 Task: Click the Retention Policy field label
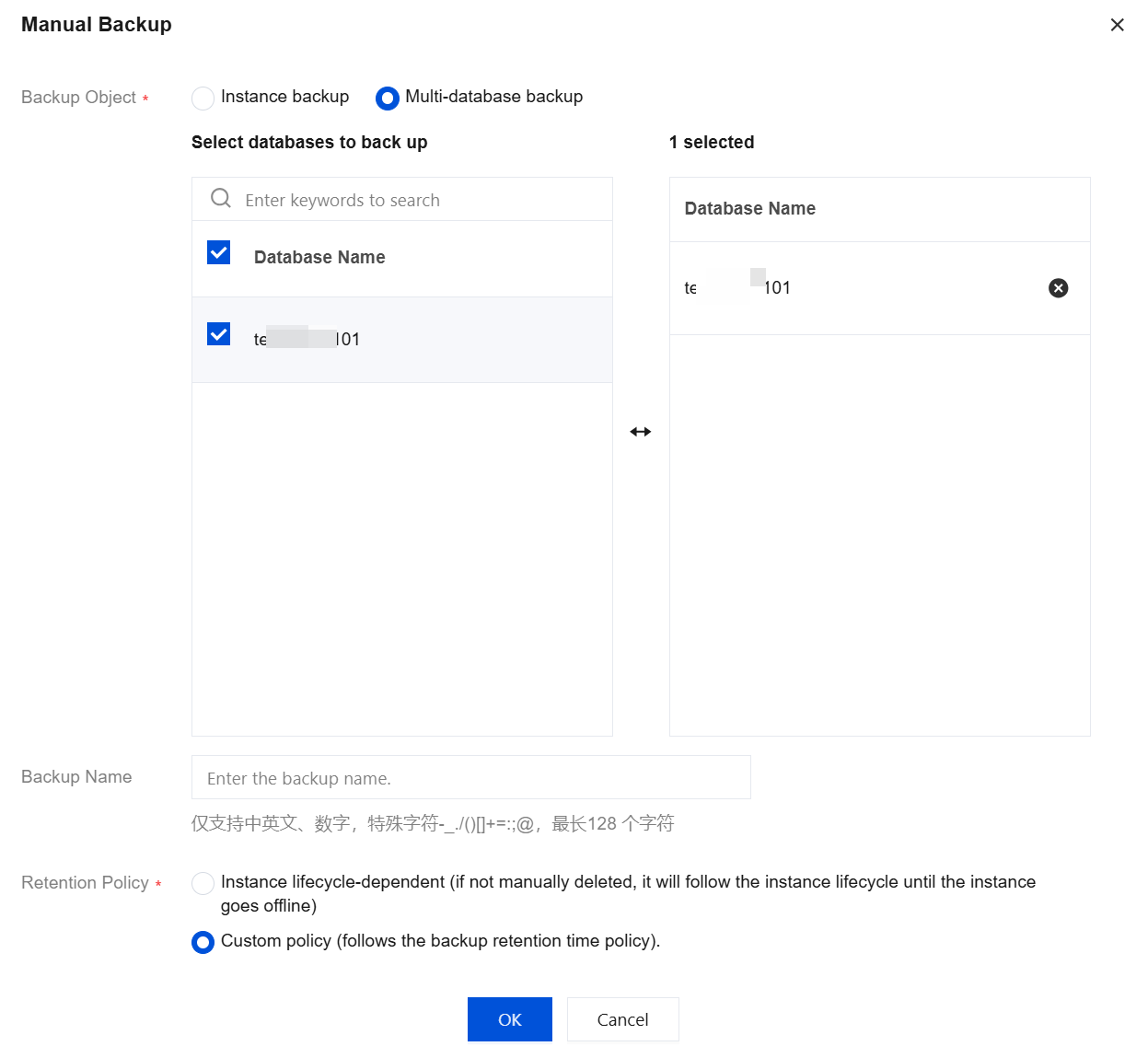(x=85, y=883)
